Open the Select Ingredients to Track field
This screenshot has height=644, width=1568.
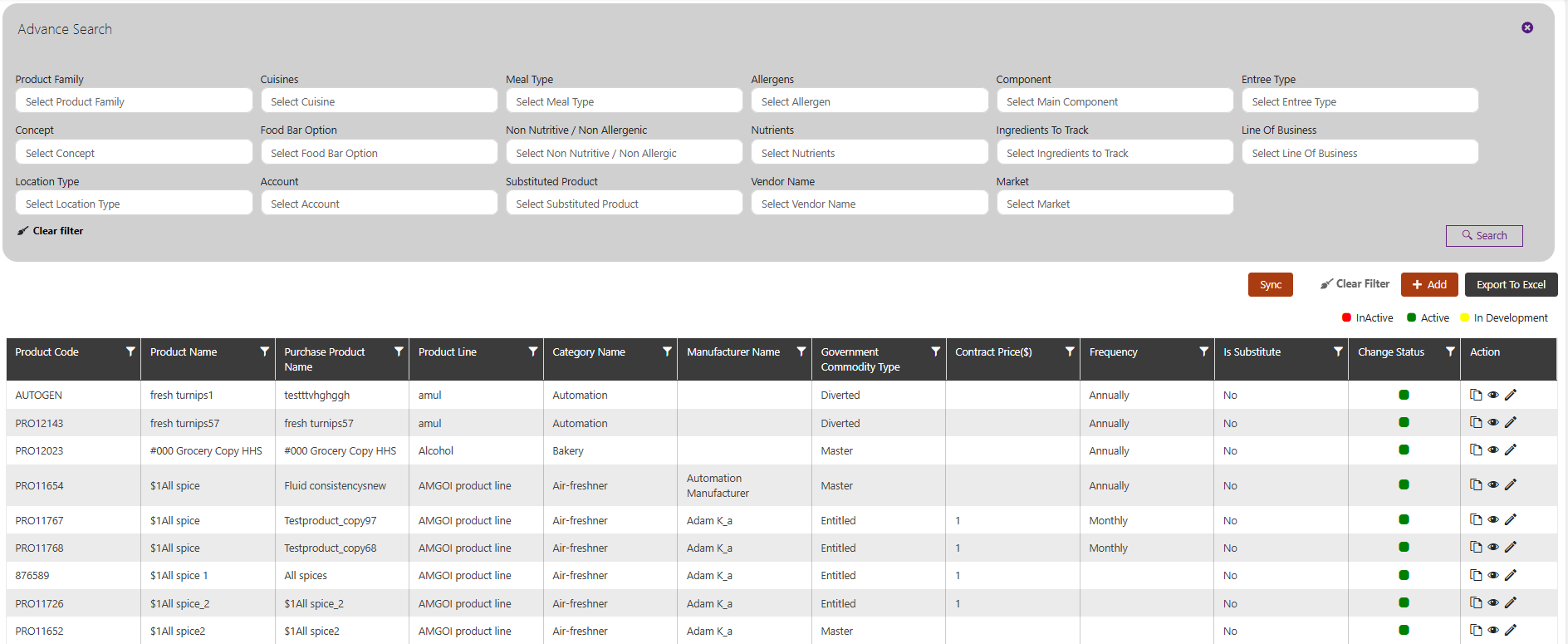point(1115,153)
